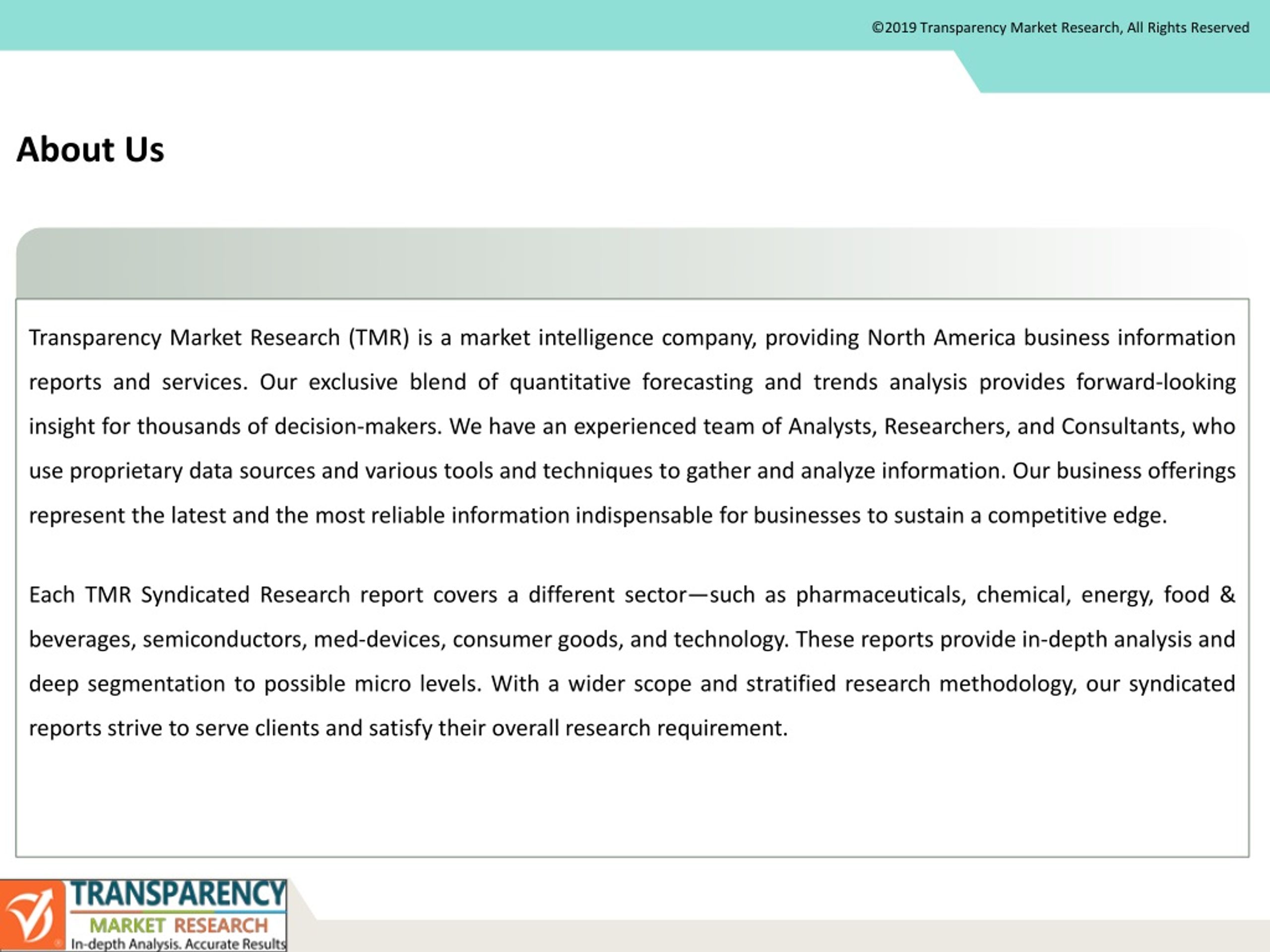The image size is (1270, 952).
Task: Click the line starting "Each TMR Syndicated Research report"
Action: tap(632, 595)
